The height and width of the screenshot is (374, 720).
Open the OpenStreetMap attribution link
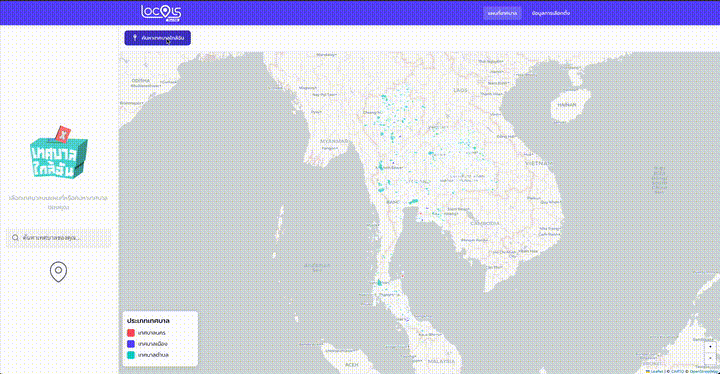704,371
